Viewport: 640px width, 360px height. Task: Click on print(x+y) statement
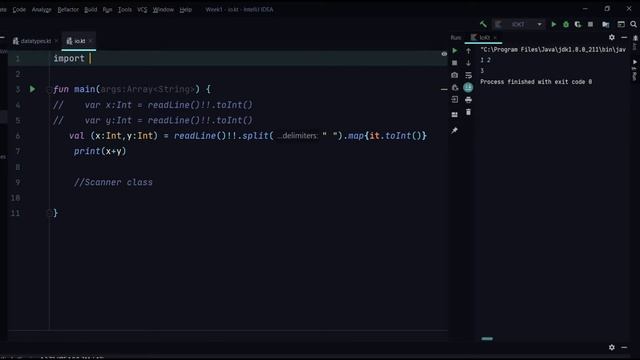click(100, 151)
